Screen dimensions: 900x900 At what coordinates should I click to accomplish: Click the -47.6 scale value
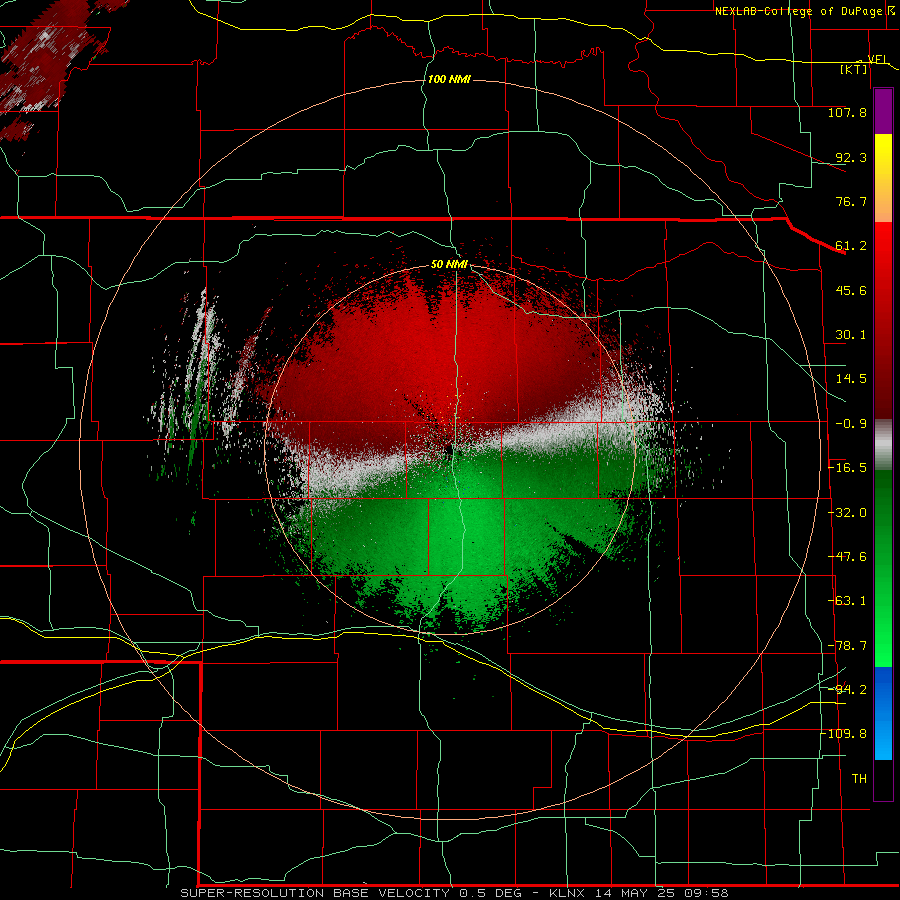click(847, 557)
